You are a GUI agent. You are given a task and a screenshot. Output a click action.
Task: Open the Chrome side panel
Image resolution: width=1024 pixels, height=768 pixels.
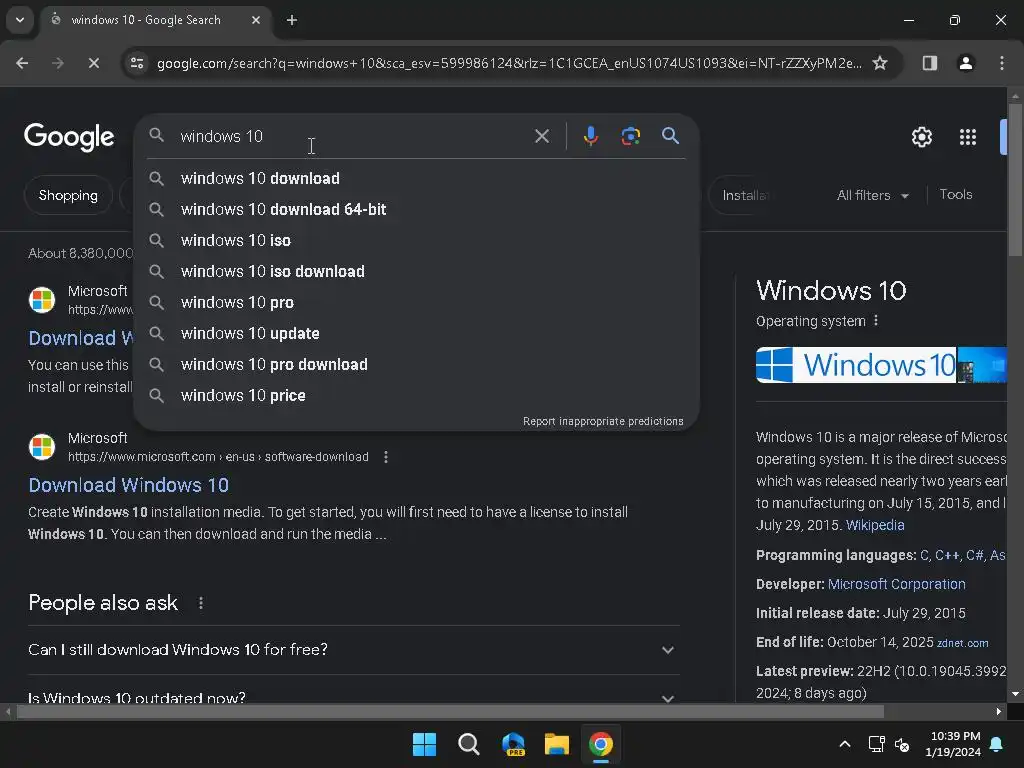(930, 63)
